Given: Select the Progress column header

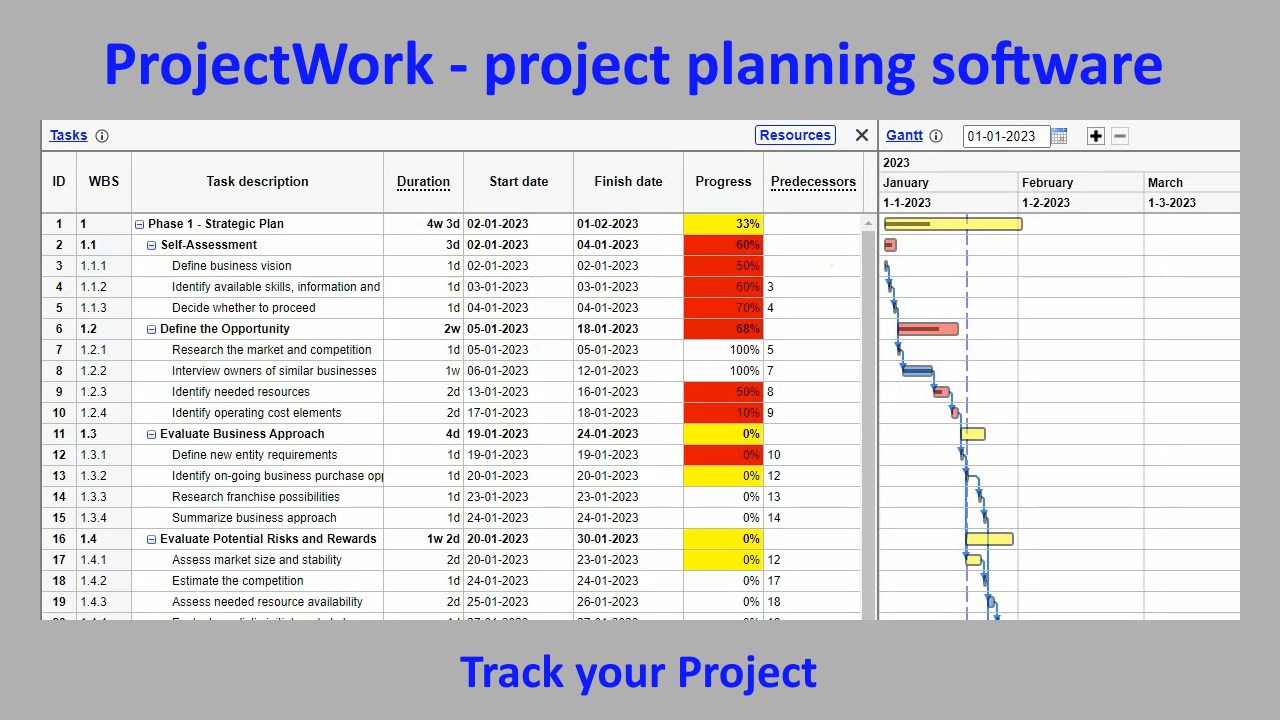Looking at the screenshot, I should [x=723, y=182].
